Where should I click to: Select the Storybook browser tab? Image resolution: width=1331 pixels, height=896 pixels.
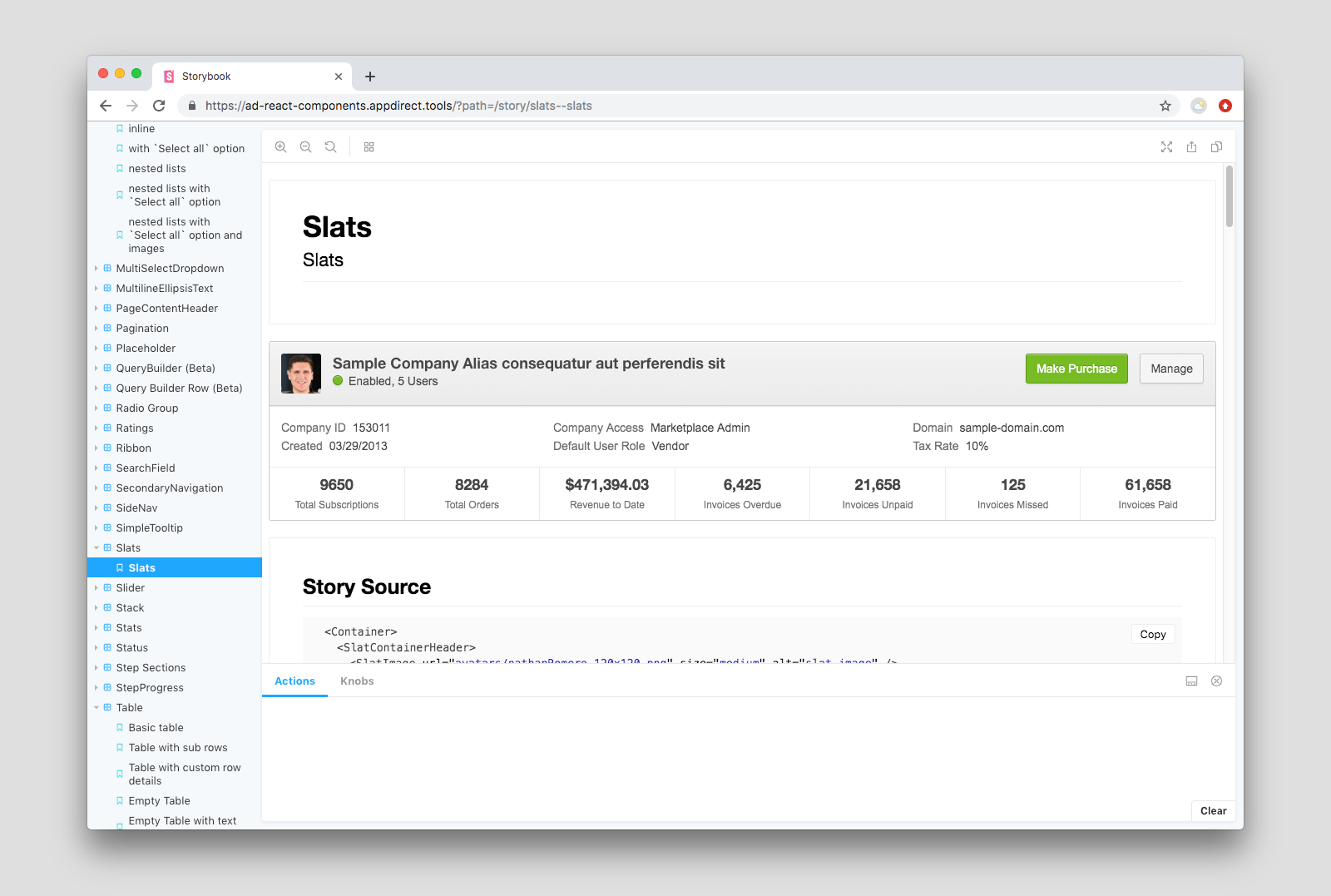253,77
